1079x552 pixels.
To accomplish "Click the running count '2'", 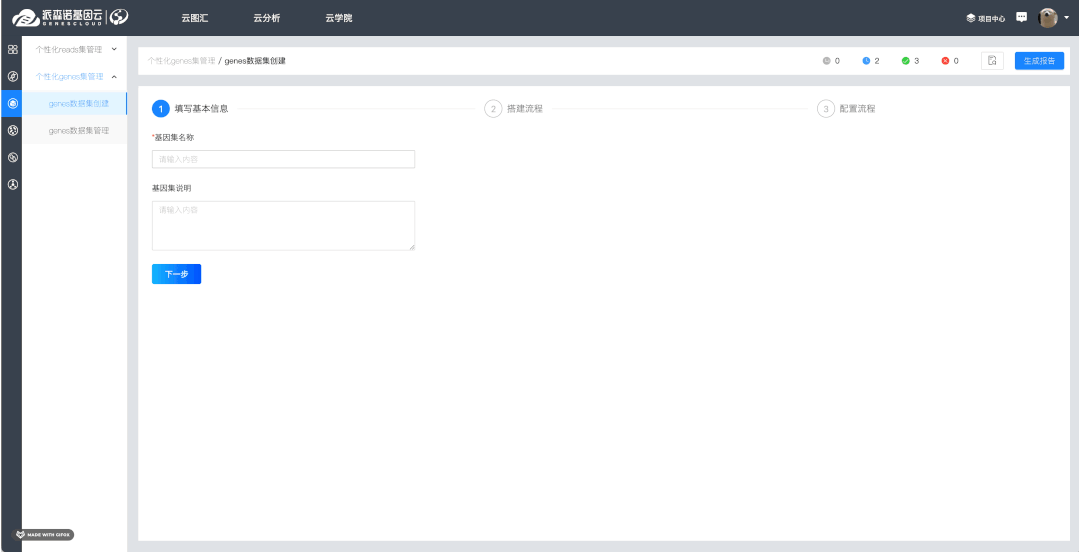I will [x=877, y=61].
